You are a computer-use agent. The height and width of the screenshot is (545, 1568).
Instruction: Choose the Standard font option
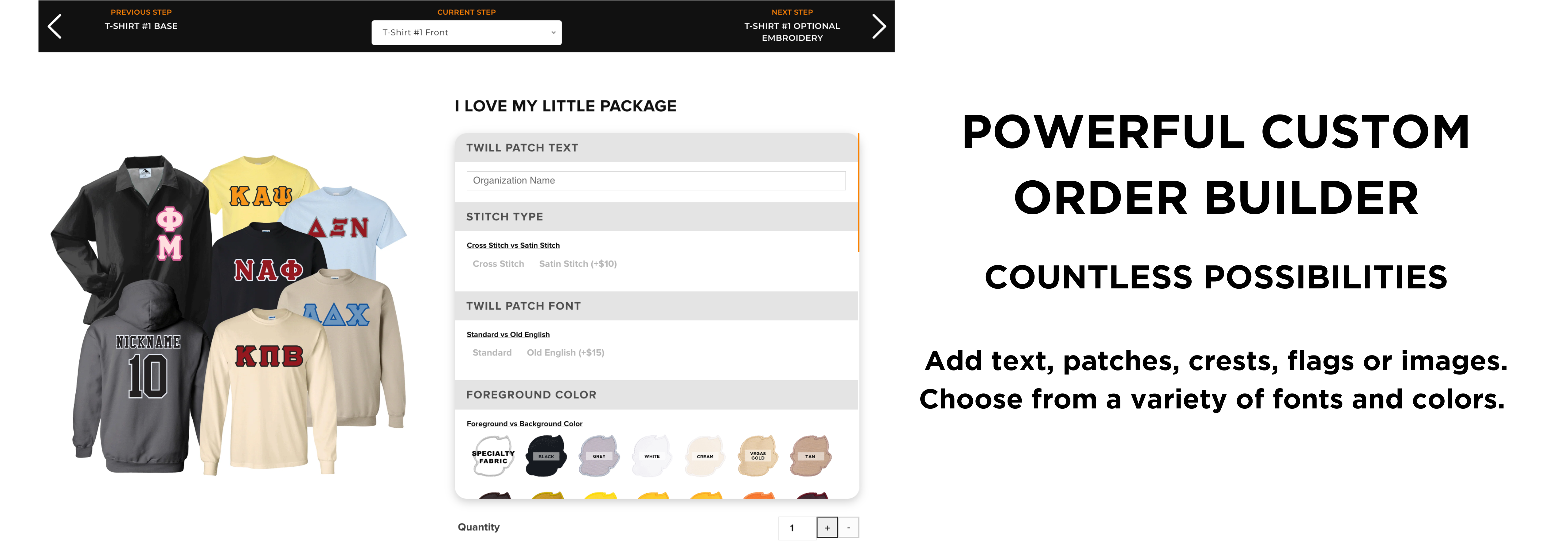coord(492,353)
